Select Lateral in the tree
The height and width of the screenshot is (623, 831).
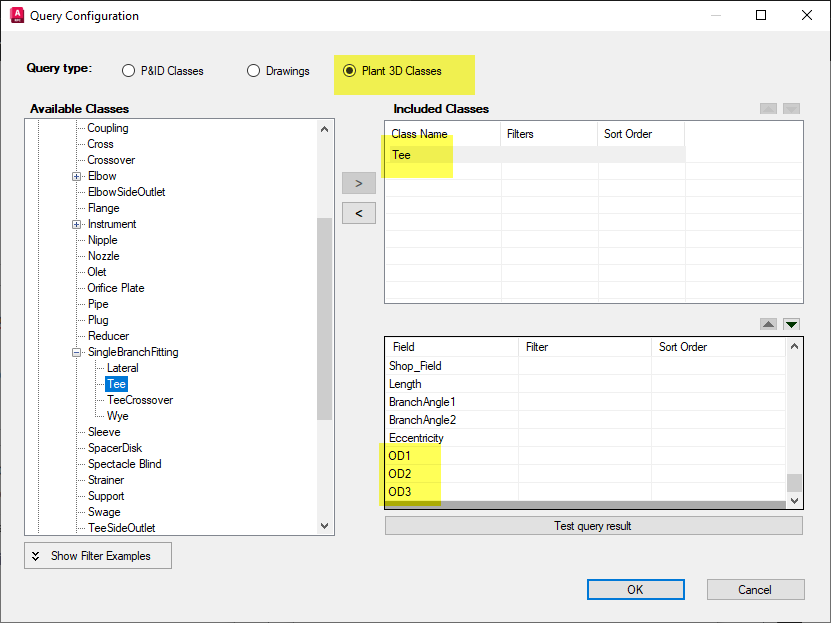(122, 368)
